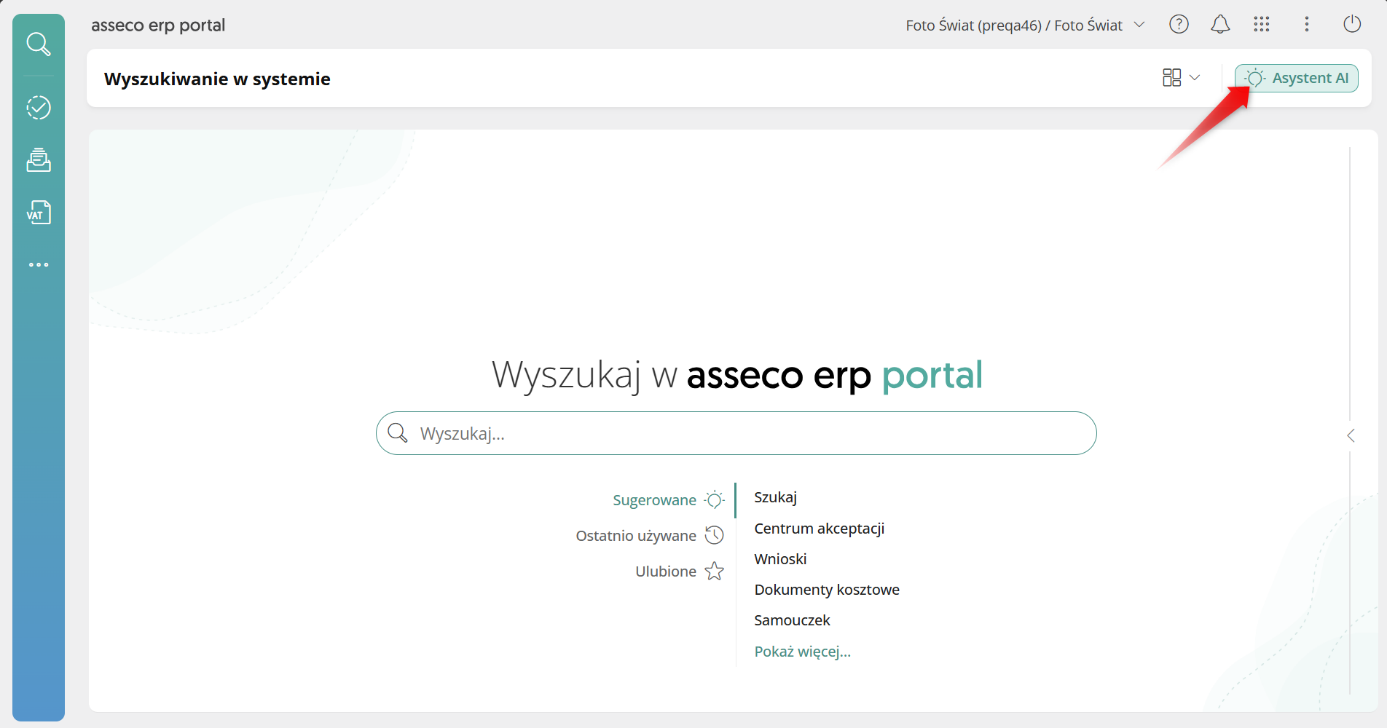Open the applications grid icon
The image size is (1387, 728).
pos(1261,23)
